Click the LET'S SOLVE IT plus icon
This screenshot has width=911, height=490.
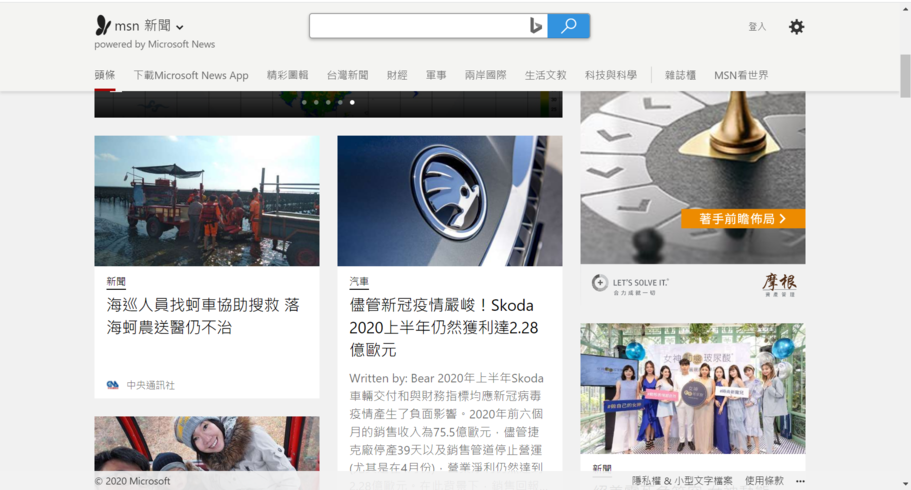point(600,282)
